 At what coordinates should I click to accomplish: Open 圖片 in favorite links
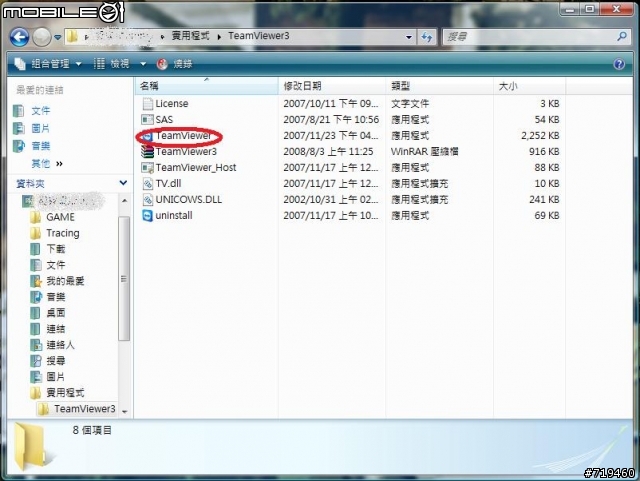coord(32,128)
